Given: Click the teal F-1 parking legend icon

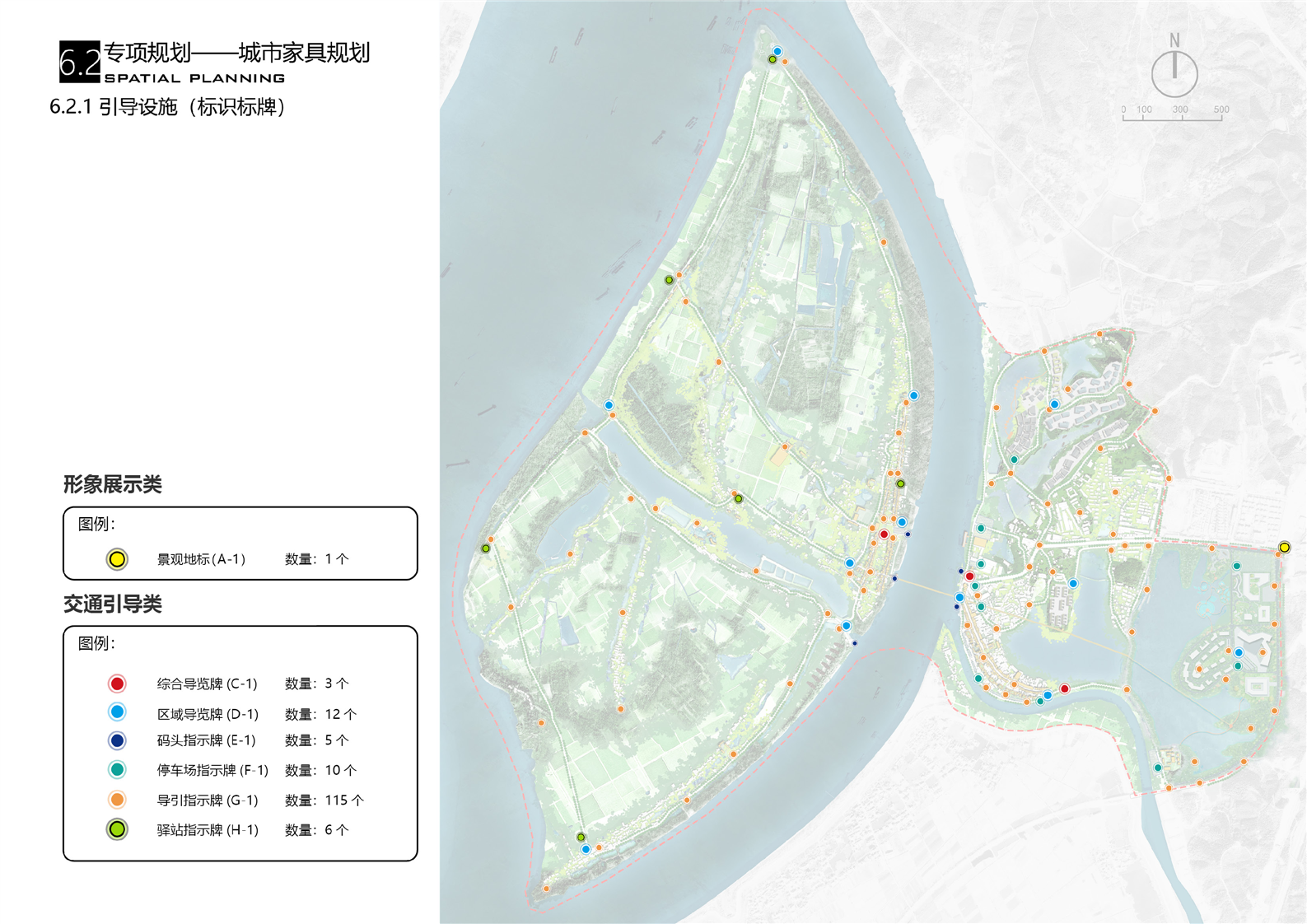Looking at the screenshot, I should pos(117,770).
